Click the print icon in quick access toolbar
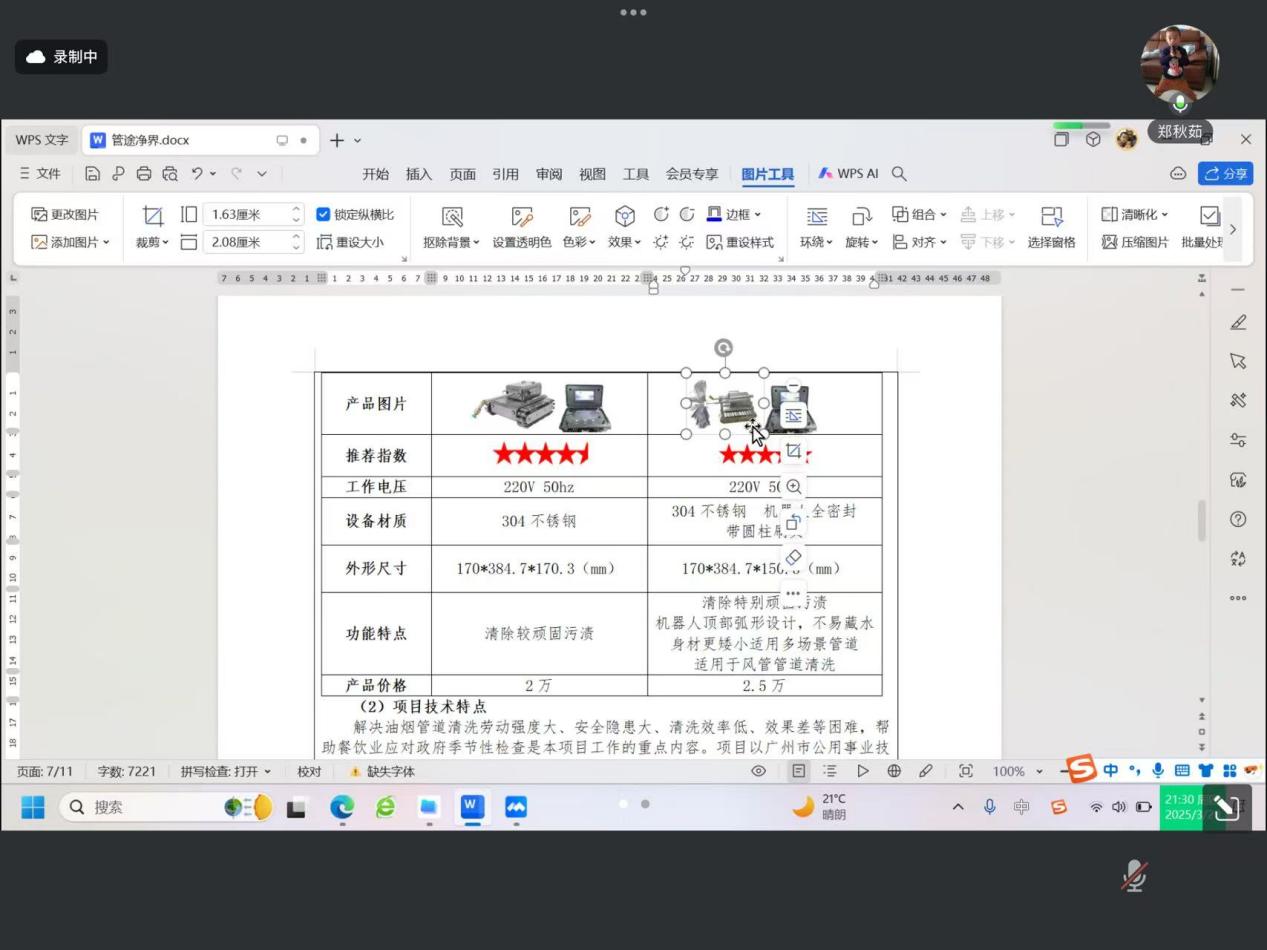This screenshot has height=950, width=1267. click(x=144, y=173)
